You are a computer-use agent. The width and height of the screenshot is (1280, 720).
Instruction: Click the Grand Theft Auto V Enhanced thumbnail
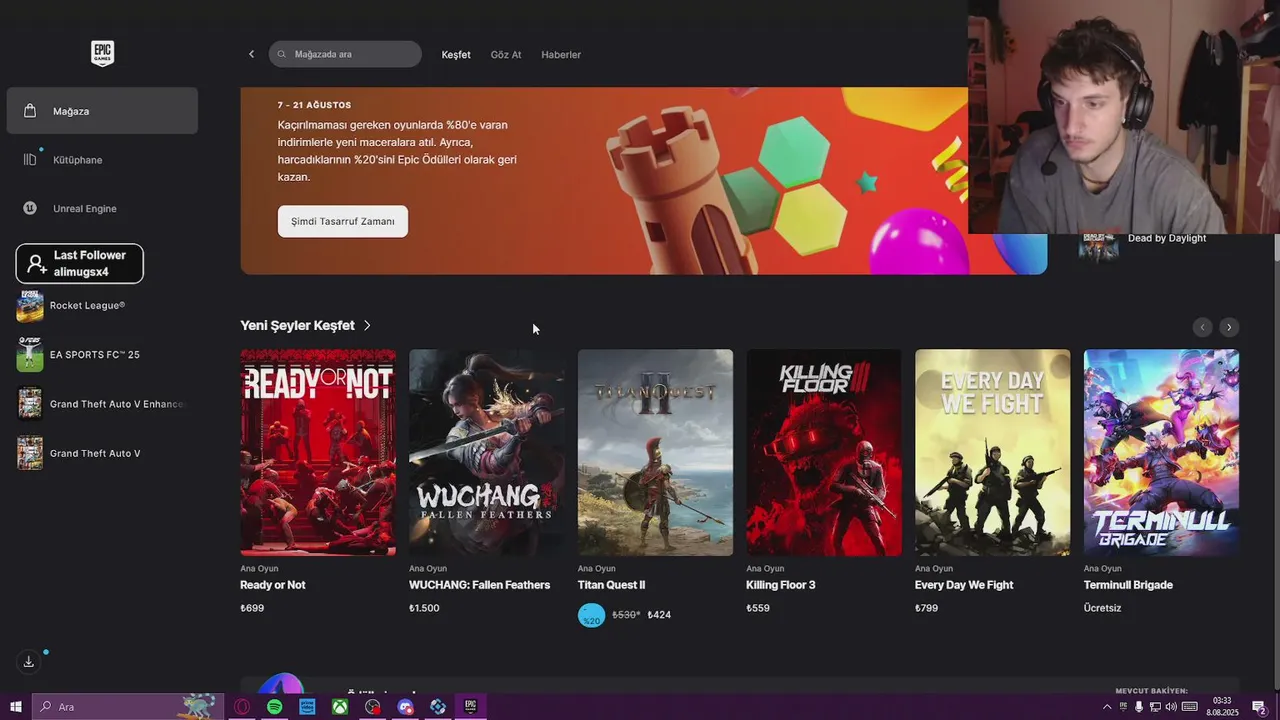pyautogui.click(x=30, y=404)
